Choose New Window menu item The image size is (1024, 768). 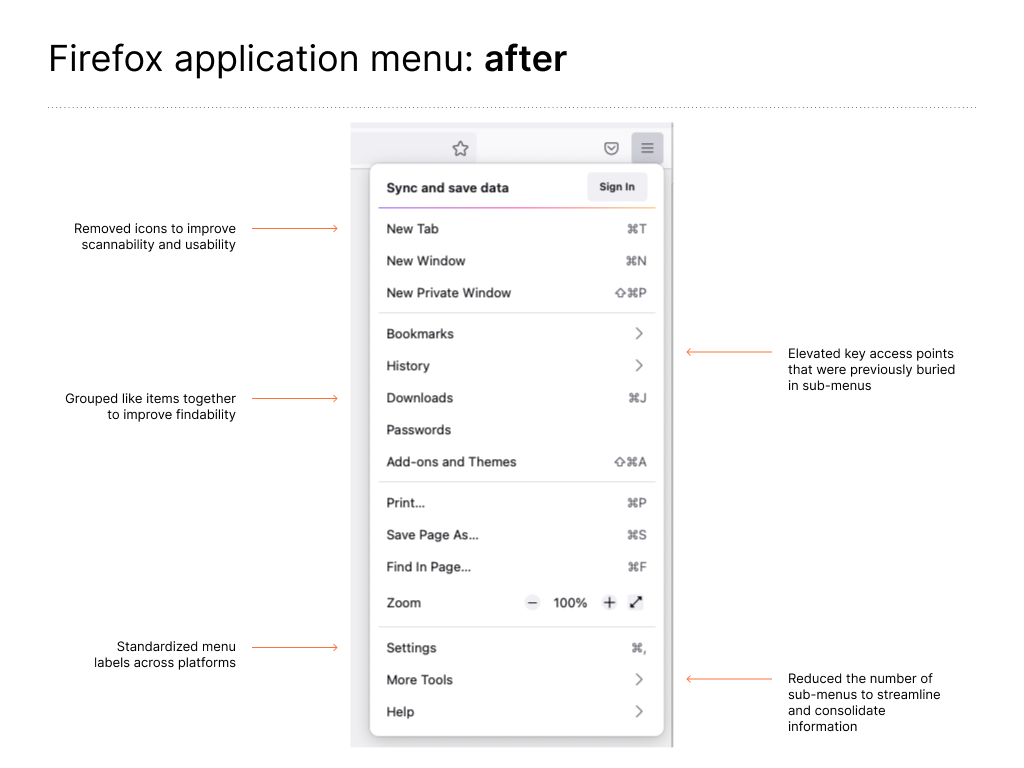click(516, 261)
